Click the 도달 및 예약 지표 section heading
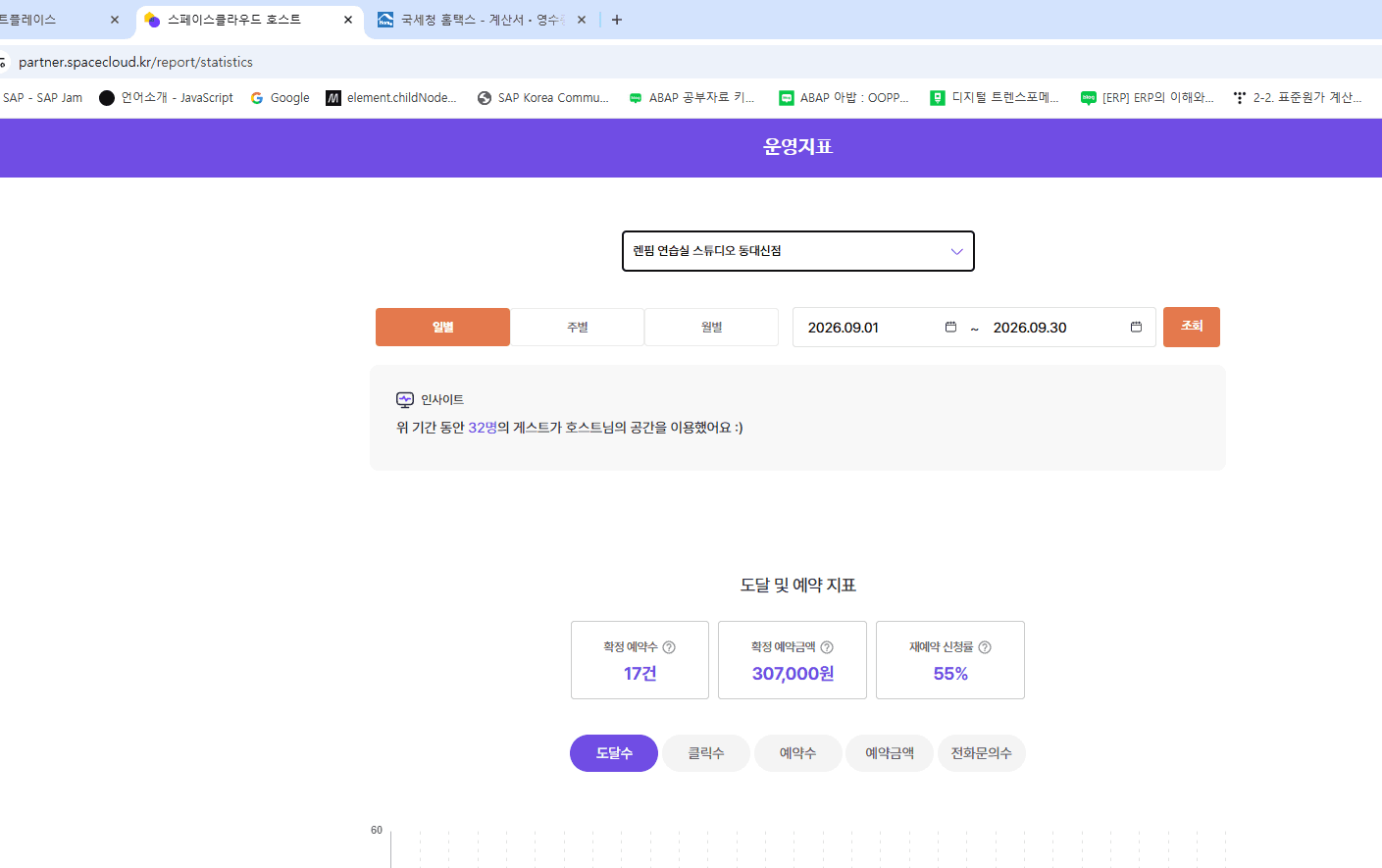1382x868 pixels. pyautogui.click(x=798, y=586)
